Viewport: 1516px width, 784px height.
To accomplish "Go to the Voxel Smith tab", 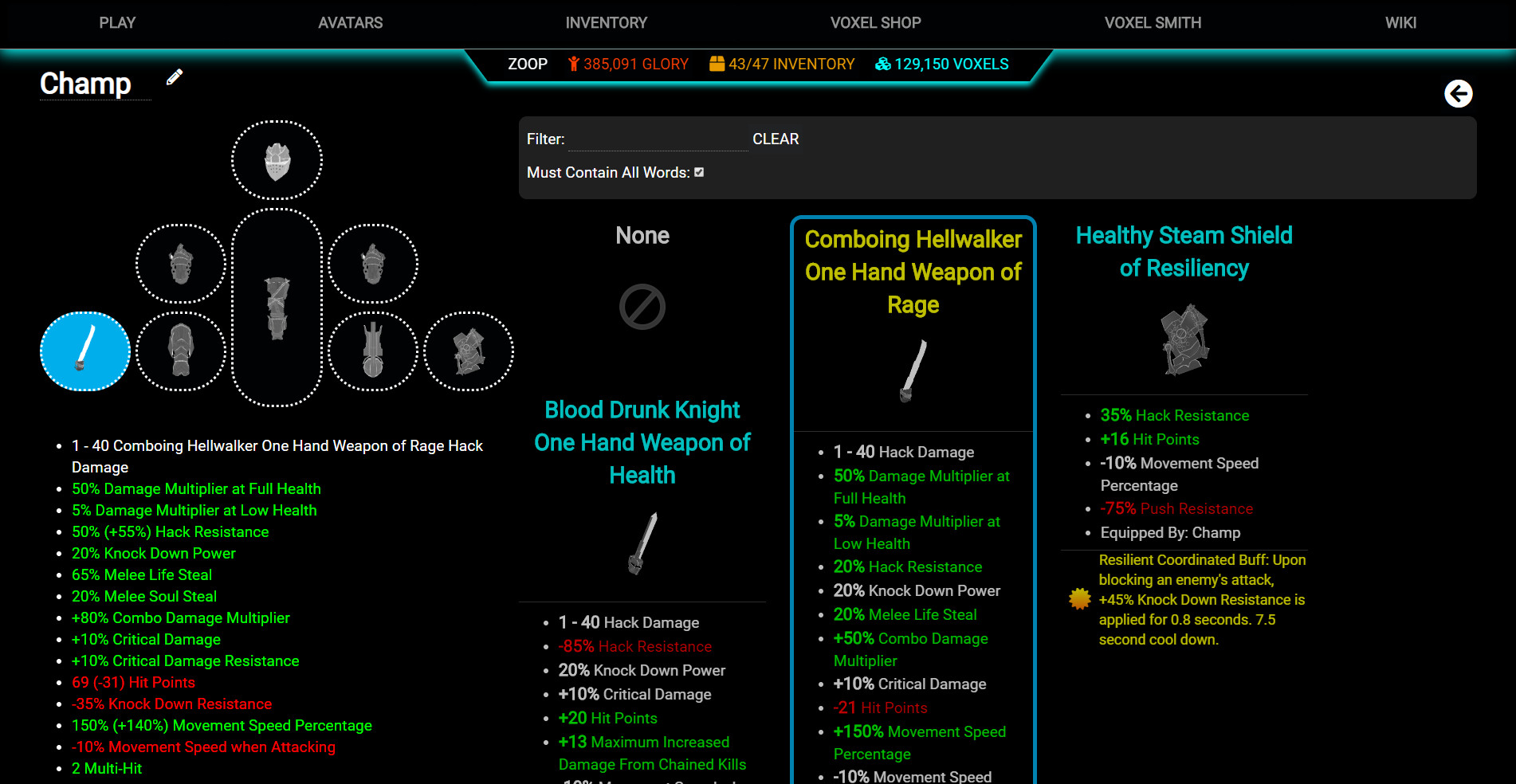I will [1153, 23].
